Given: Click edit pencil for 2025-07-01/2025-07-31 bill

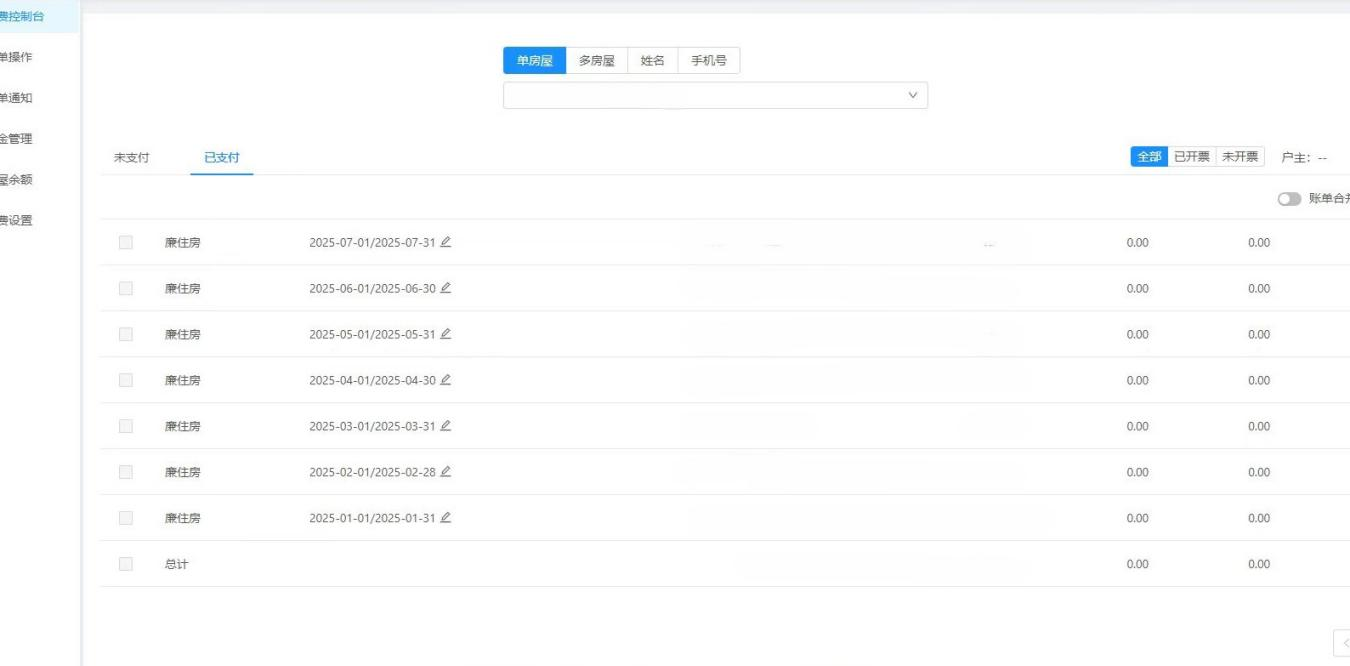Looking at the screenshot, I should pos(446,242).
